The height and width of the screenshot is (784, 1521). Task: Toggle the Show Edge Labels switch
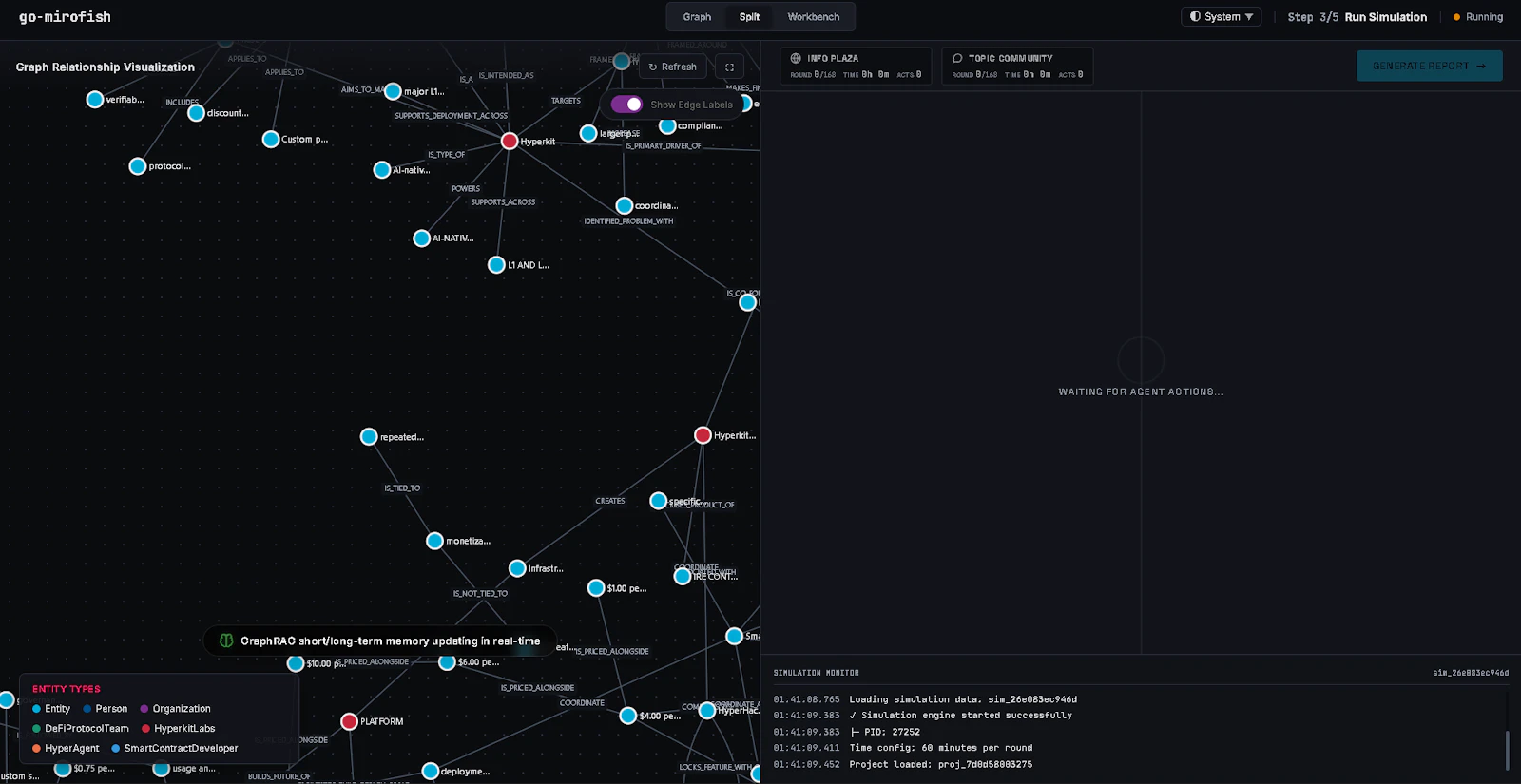pyautogui.click(x=626, y=105)
